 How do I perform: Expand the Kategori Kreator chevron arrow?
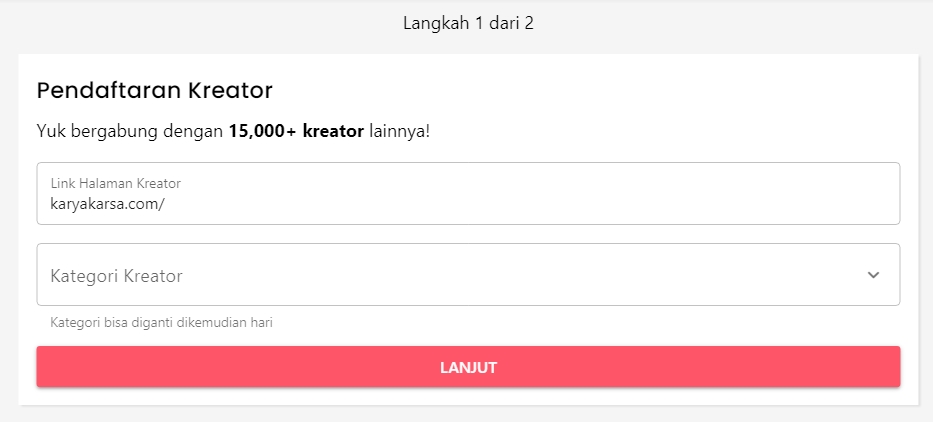873,275
